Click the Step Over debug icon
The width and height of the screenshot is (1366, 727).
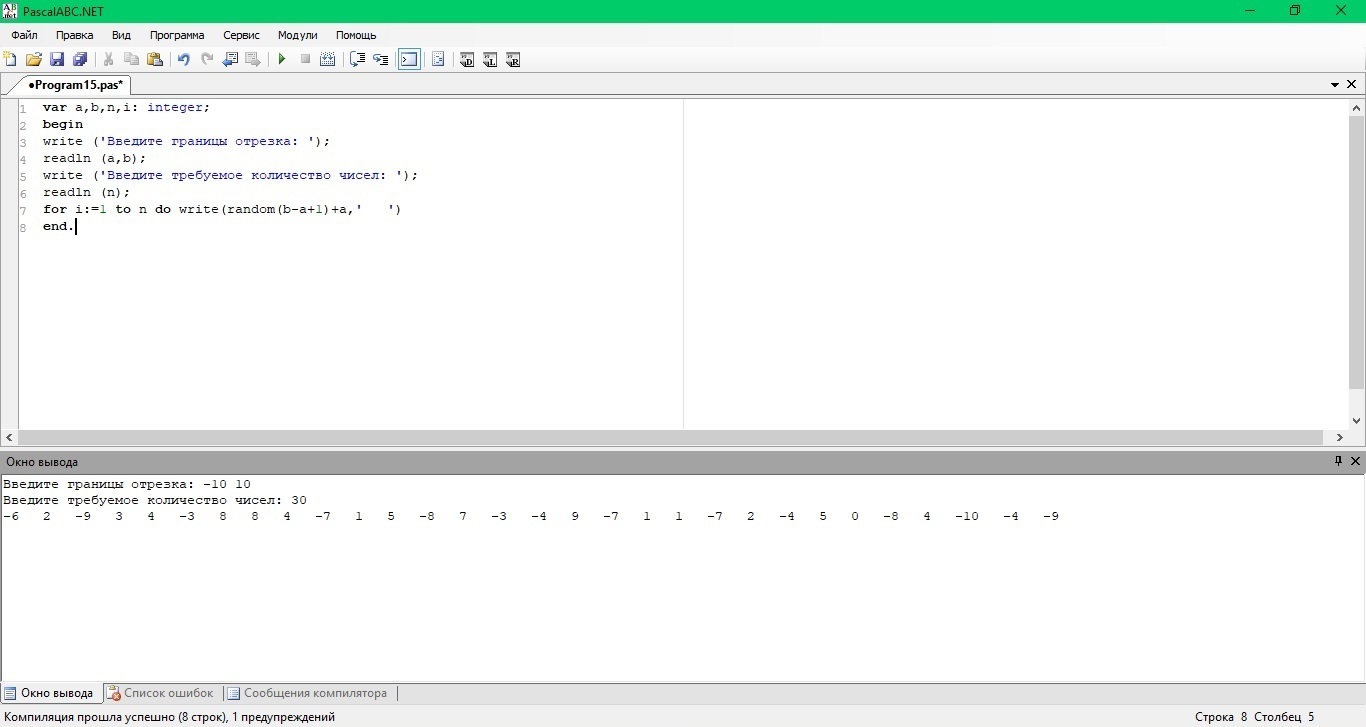click(x=357, y=60)
